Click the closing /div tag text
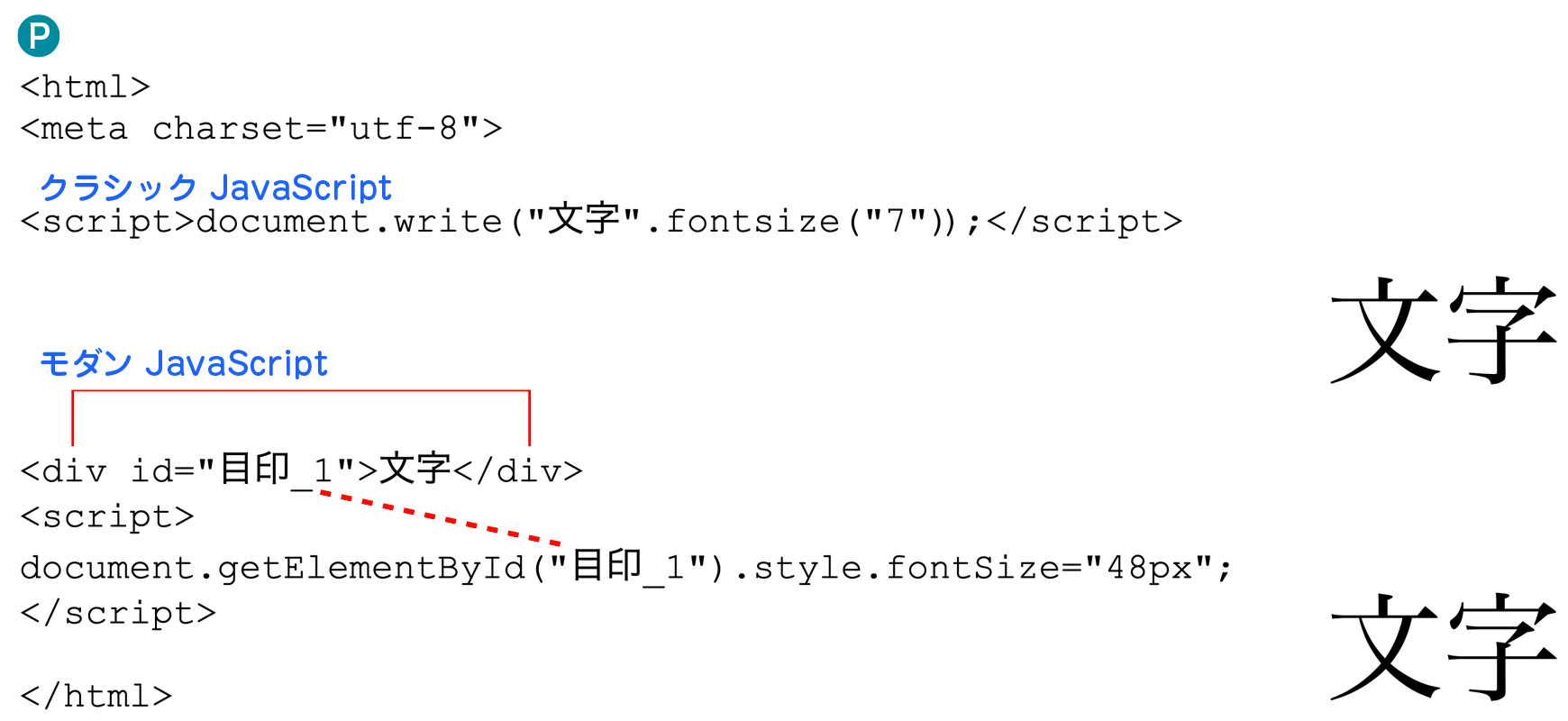1568x721 pixels. point(517,471)
